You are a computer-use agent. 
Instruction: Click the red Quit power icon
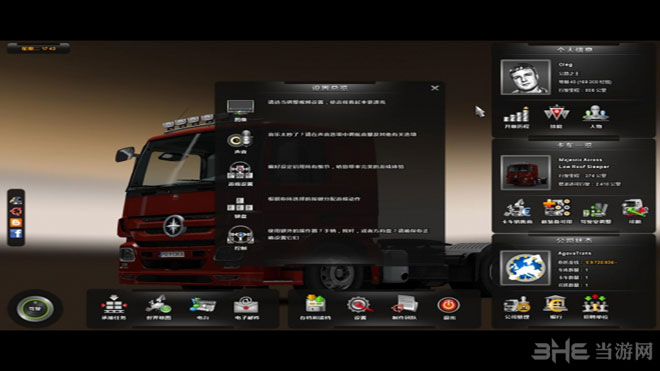[x=448, y=305]
